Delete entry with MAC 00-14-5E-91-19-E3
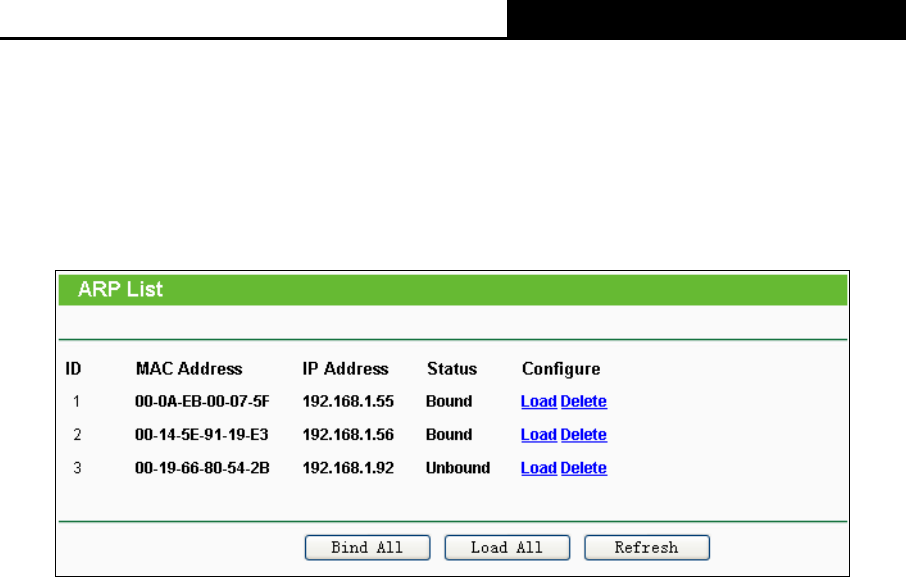 click(584, 434)
